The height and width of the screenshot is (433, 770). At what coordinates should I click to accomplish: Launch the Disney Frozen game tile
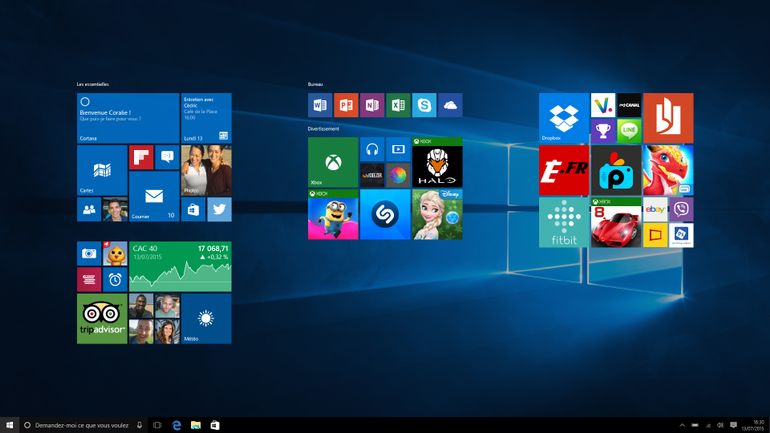pos(437,215)
